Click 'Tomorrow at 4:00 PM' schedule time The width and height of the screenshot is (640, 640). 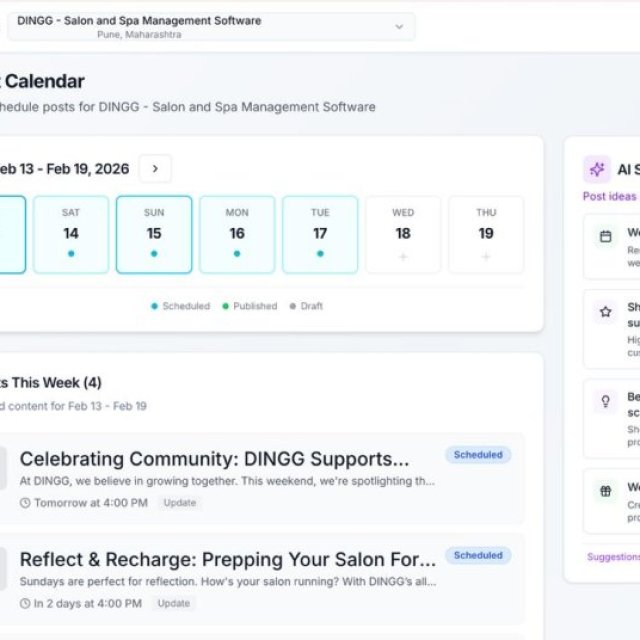91,503
